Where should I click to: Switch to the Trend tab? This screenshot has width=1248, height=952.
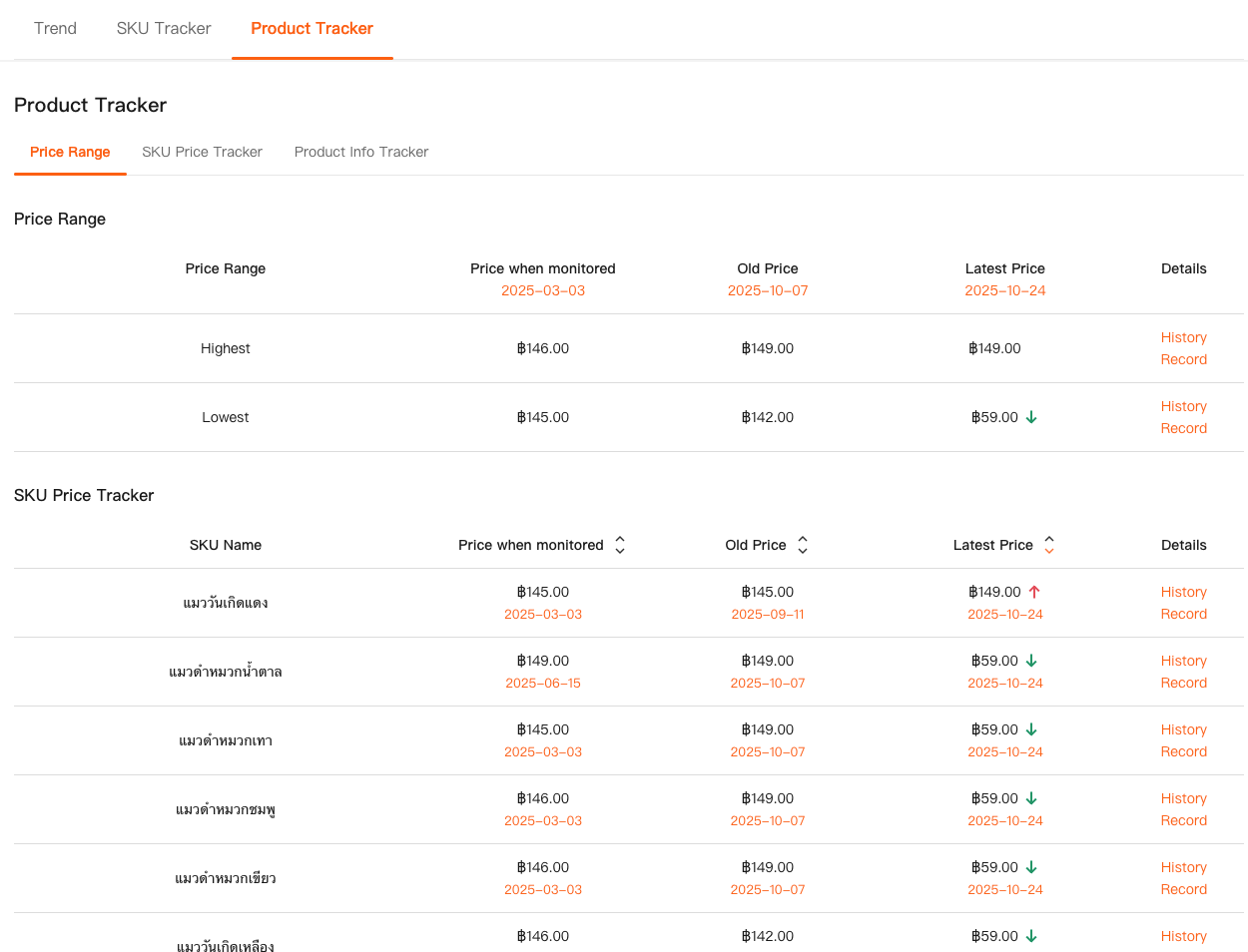click(x=55, y=28)
